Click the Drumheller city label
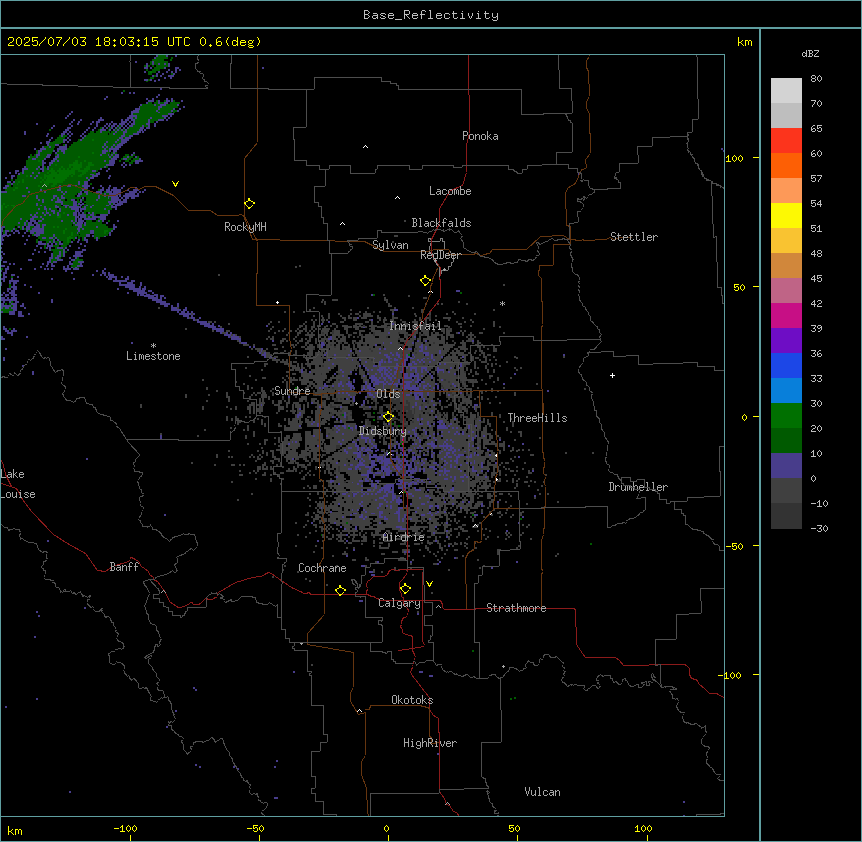Viewport: 862px width, 842px height. [638, 487]
